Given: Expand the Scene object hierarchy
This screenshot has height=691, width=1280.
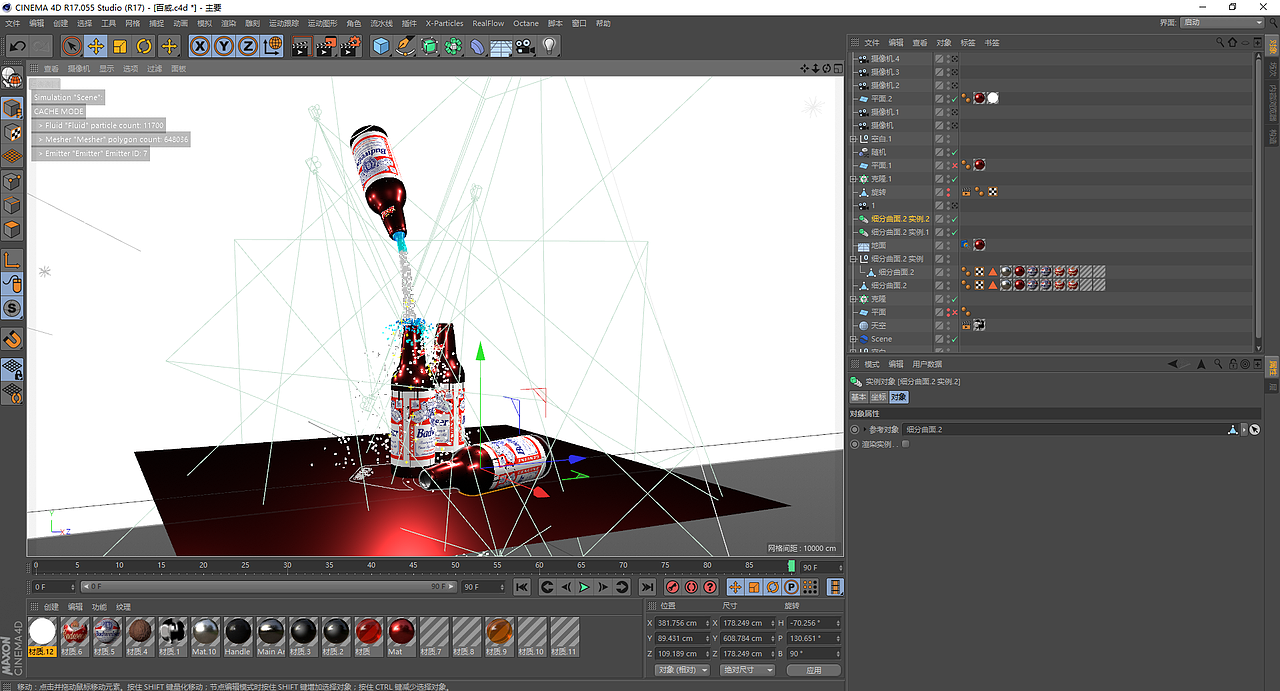Looking at the screenshot, I should (x=854, y=339).
